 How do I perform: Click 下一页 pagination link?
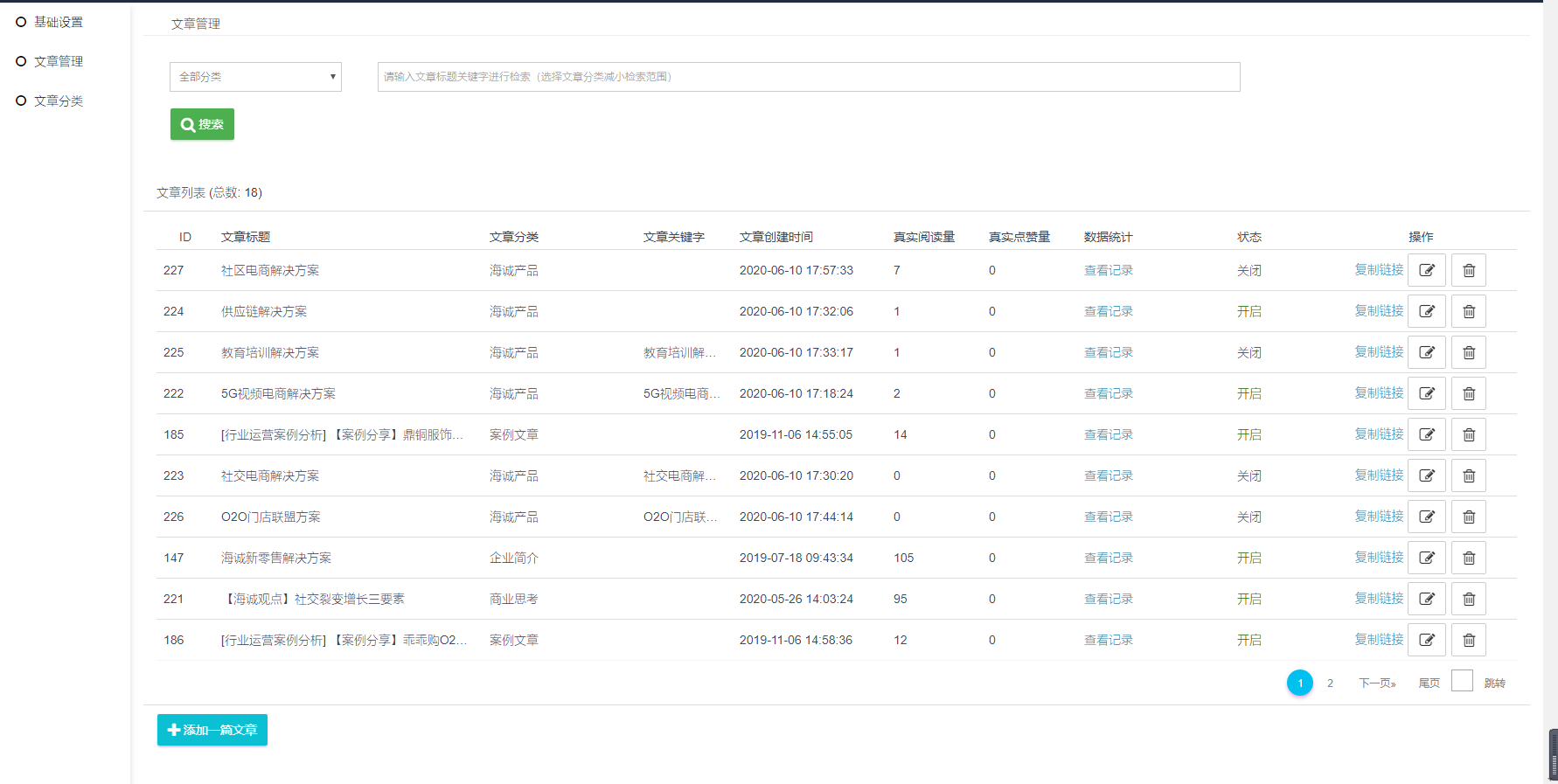1376,683
